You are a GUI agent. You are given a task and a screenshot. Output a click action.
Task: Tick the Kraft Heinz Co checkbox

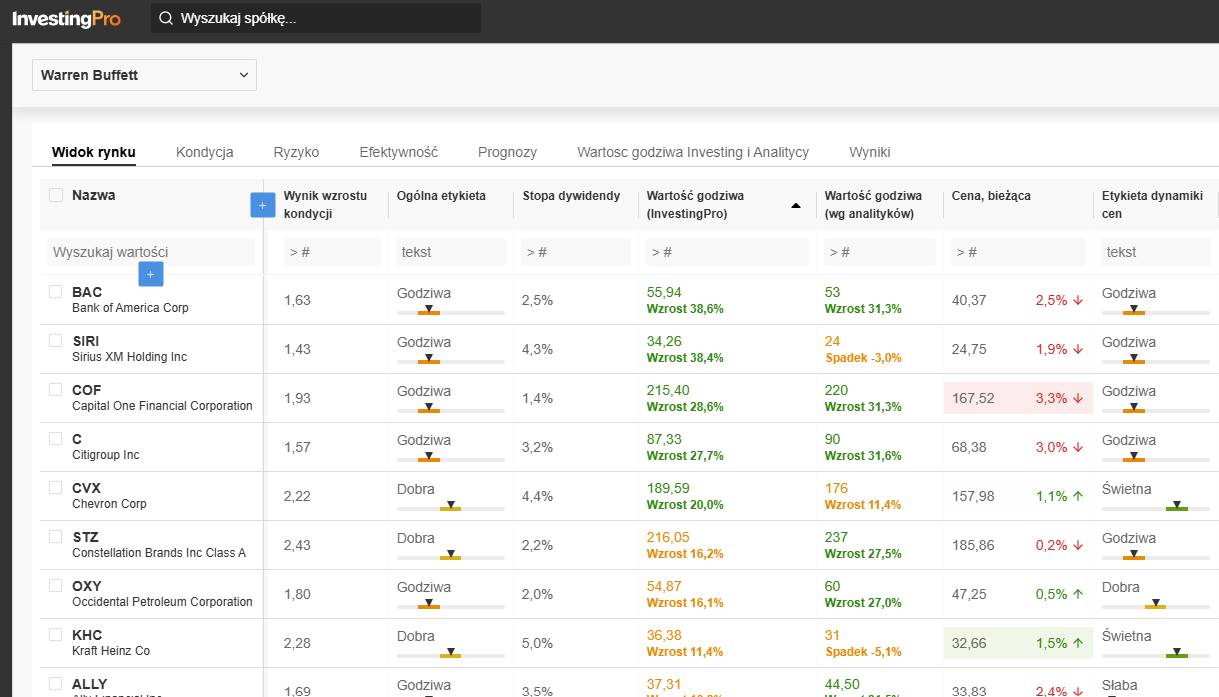56,635
